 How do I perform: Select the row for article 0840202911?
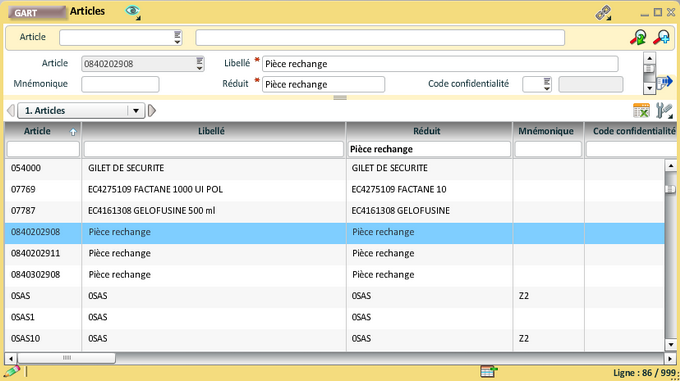click(x=334, y=253)
